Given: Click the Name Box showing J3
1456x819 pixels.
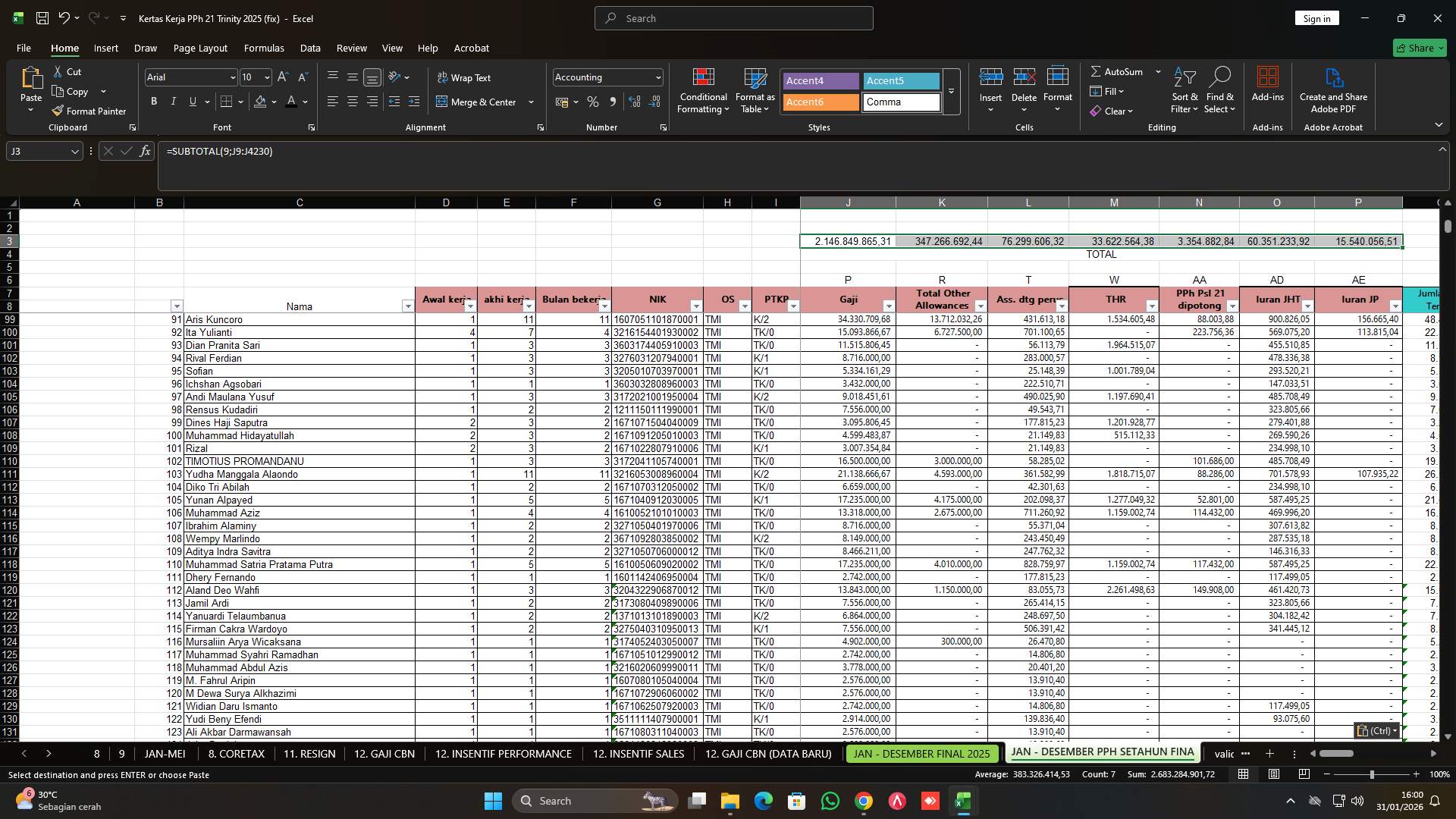Looking at the screenshot, I should click(38, 151).
